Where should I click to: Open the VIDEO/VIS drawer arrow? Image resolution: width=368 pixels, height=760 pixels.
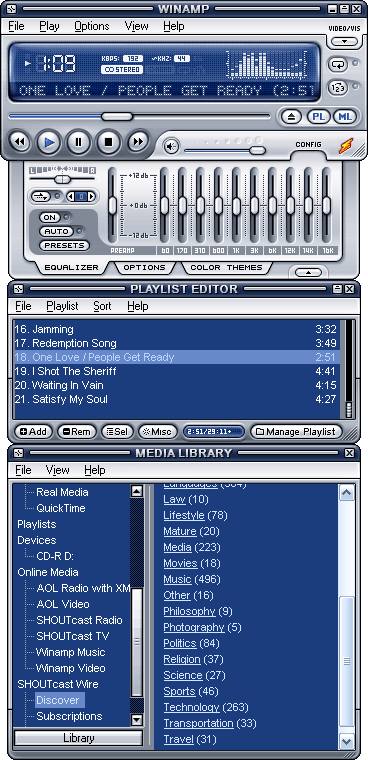click(344, 42)
